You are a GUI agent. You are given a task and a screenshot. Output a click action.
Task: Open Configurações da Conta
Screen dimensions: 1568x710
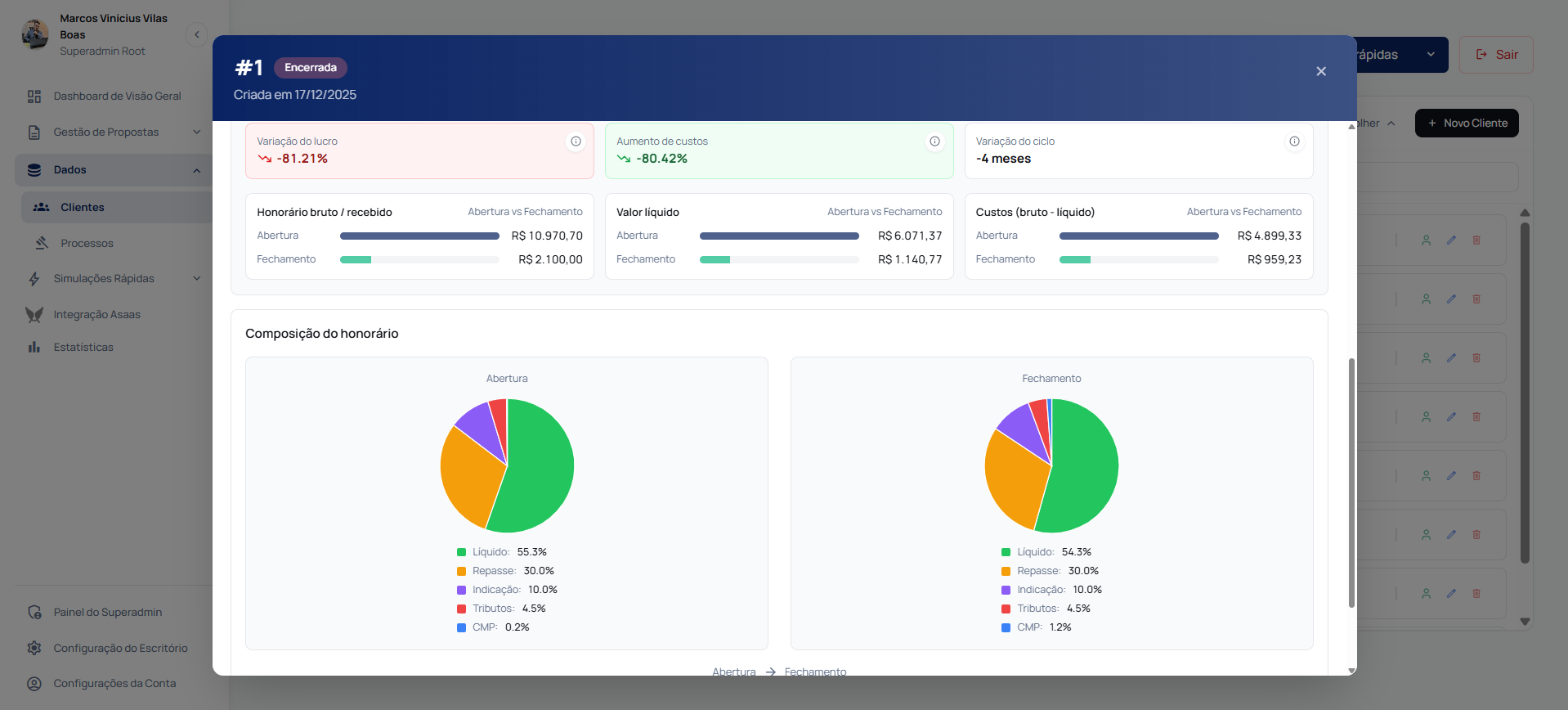[114, 684]
